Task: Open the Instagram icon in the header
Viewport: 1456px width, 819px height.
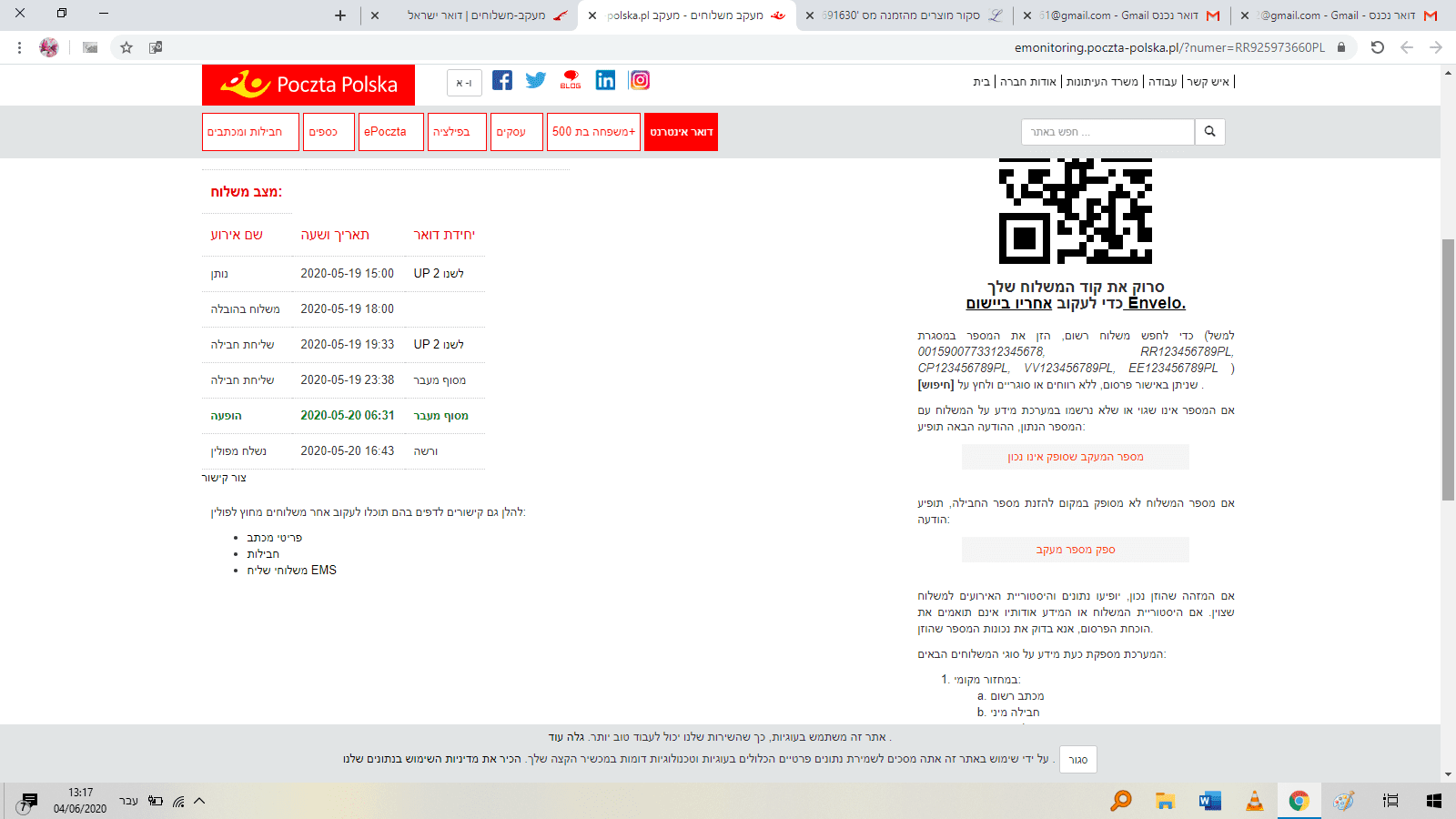Action: 640,81
